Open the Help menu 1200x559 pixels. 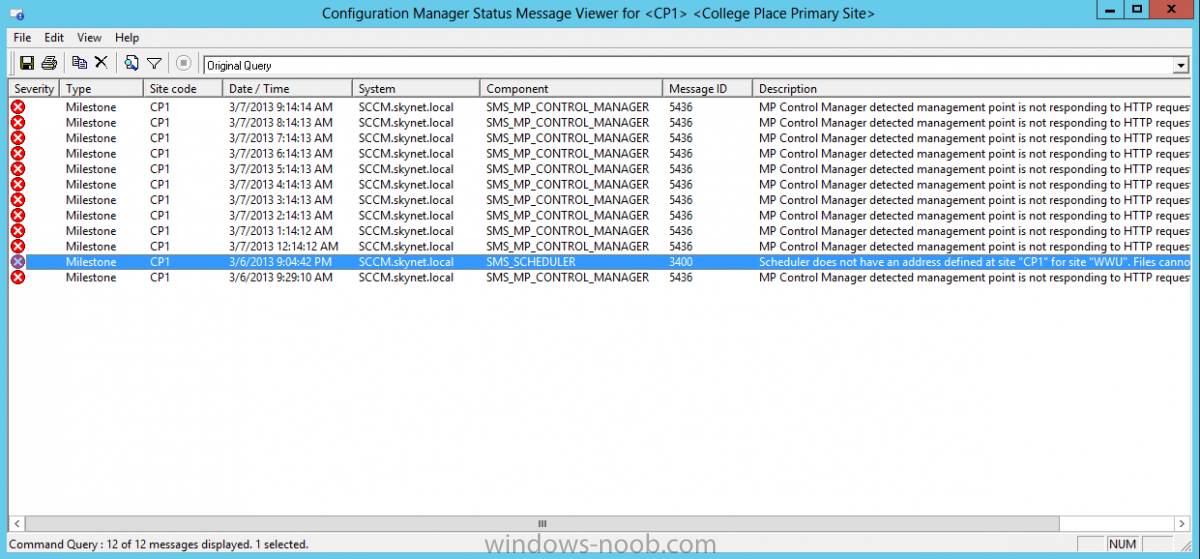click(x=127, y=37)
